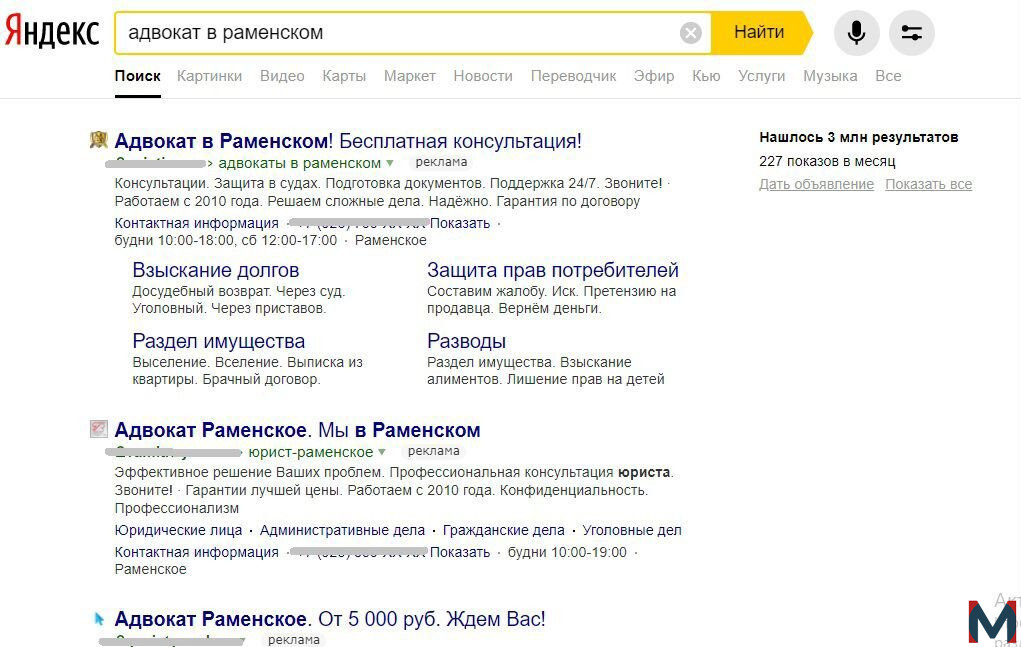Click the blue arrow favicon of third ad

[x=99, y=618]
